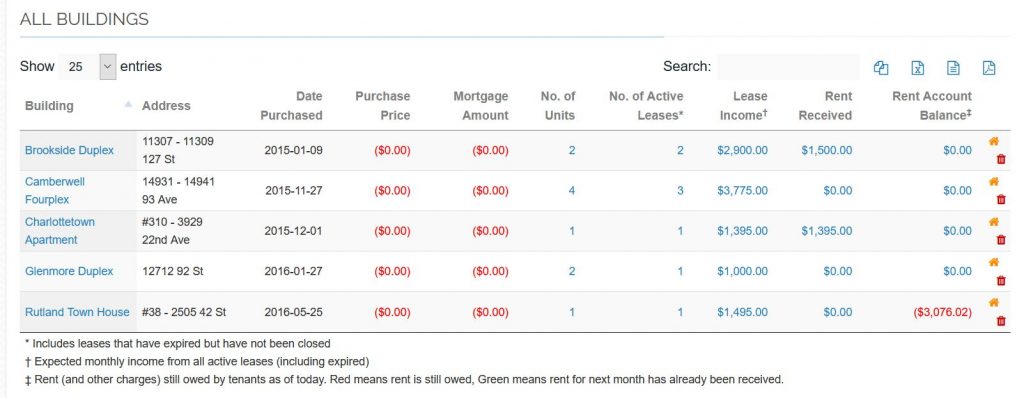
Task: Focus the Search input field
Action: pyautogui.click(x=788, y=67)
